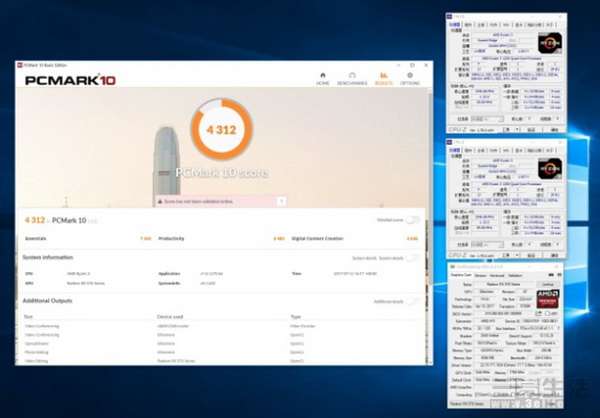600x418 pixels.
Task: Expand the 工具 dropdown in upper CPU-Z
Action: pos(517,130)
